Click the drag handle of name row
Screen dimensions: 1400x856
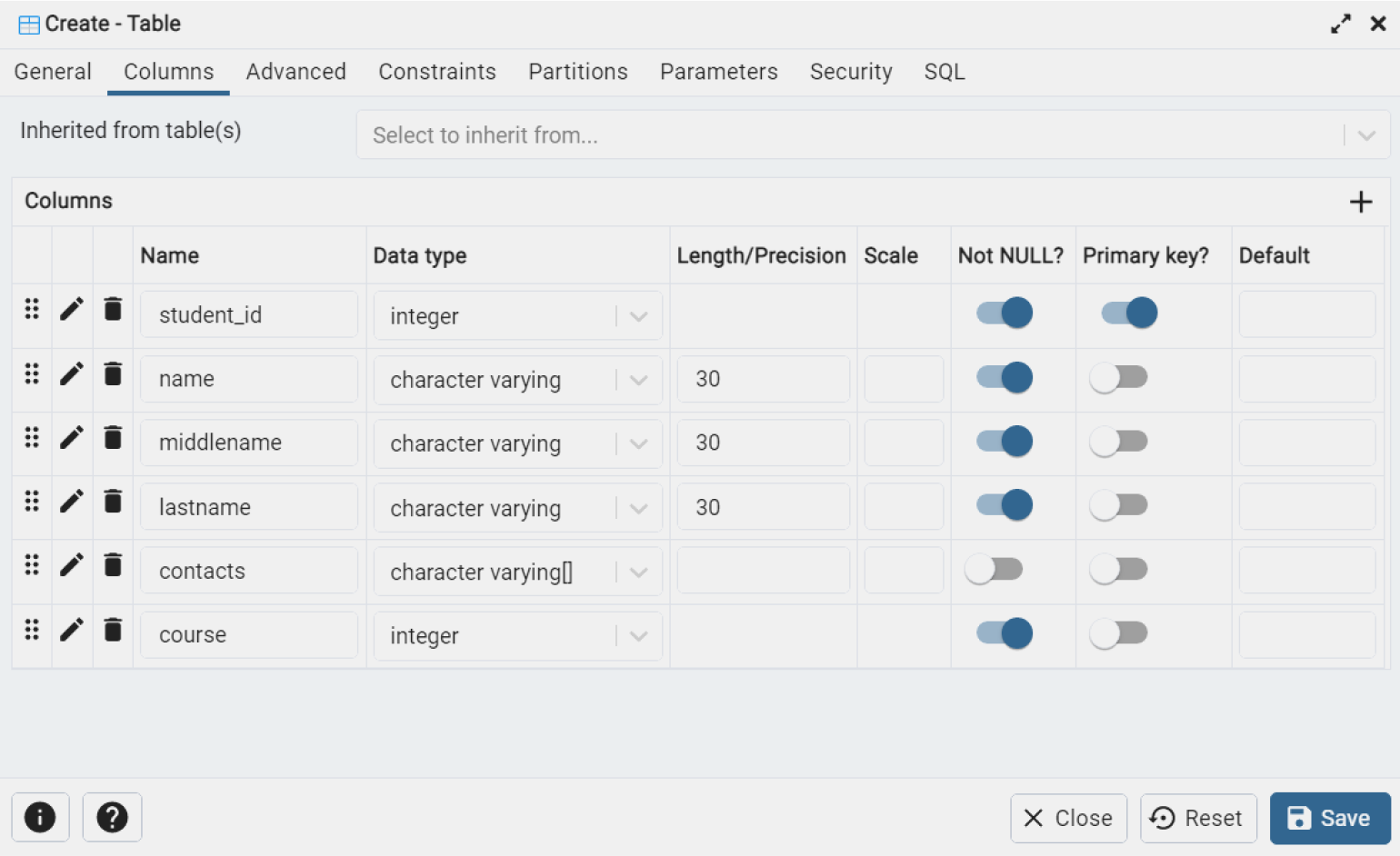[32, 373]
